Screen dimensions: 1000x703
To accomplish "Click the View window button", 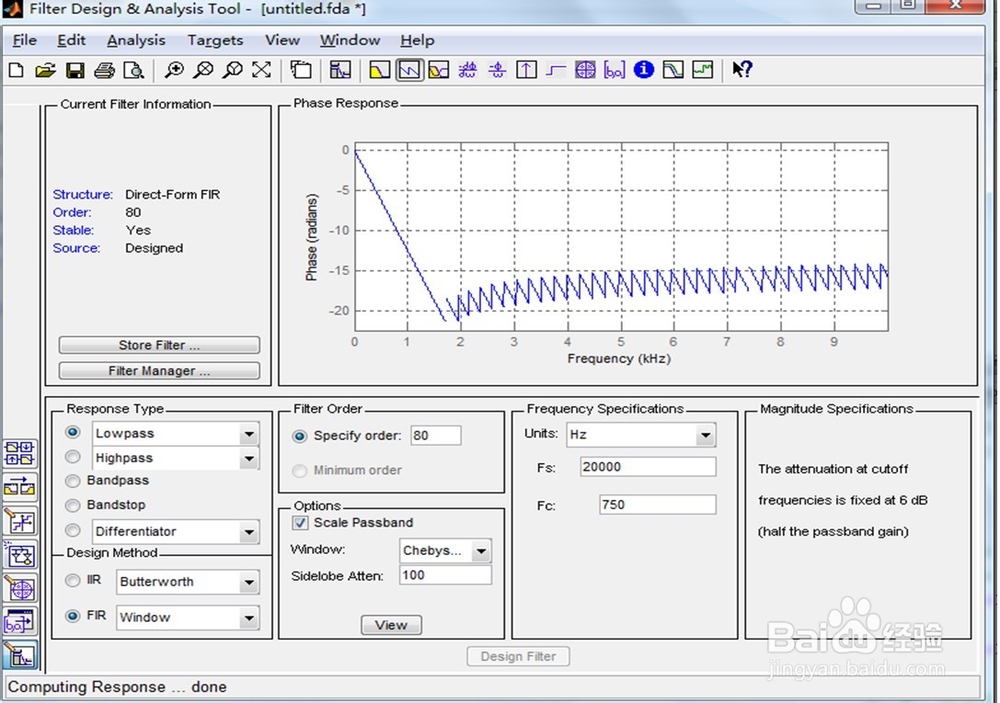I will tap(391, 625).
